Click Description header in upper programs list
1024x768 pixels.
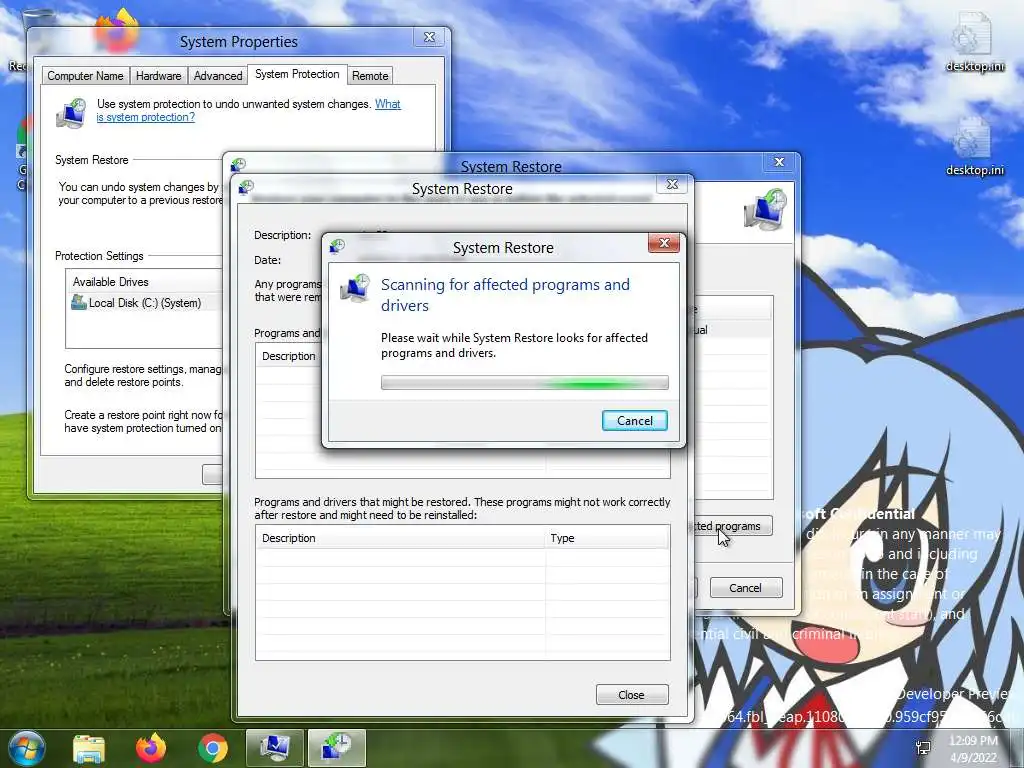(x=289, y=356)
